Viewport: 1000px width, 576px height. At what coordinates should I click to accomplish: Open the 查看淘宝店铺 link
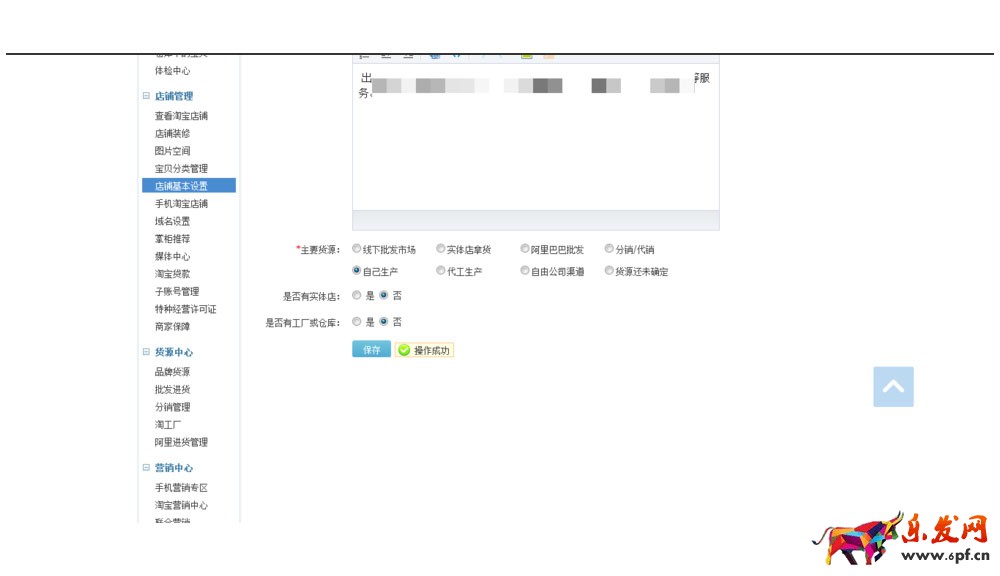(181, 116)
